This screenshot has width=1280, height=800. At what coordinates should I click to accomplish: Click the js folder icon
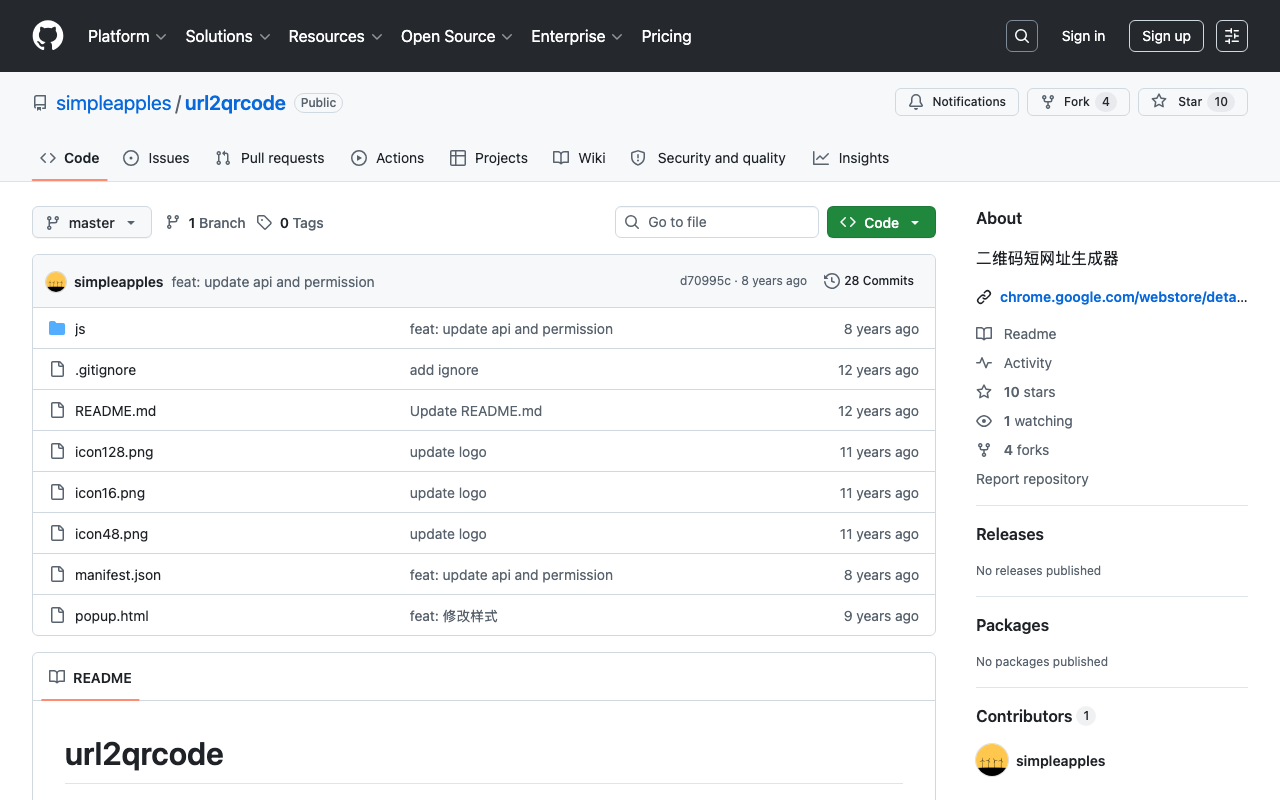pyautogui.click(x=57, y=329)
